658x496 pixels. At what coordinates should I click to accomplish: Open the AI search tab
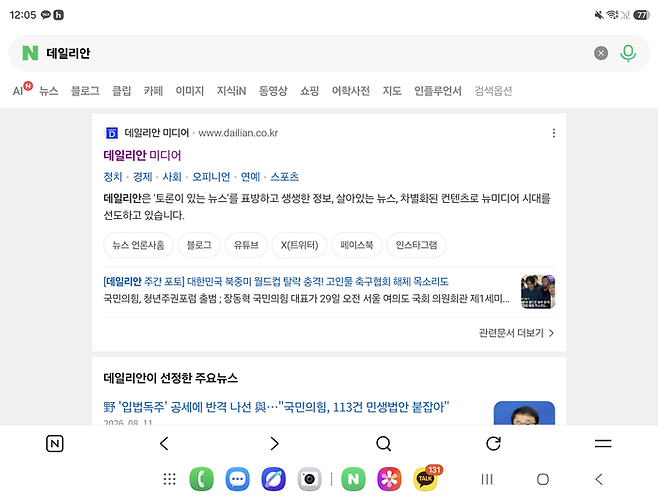click(x=20, y=90)
